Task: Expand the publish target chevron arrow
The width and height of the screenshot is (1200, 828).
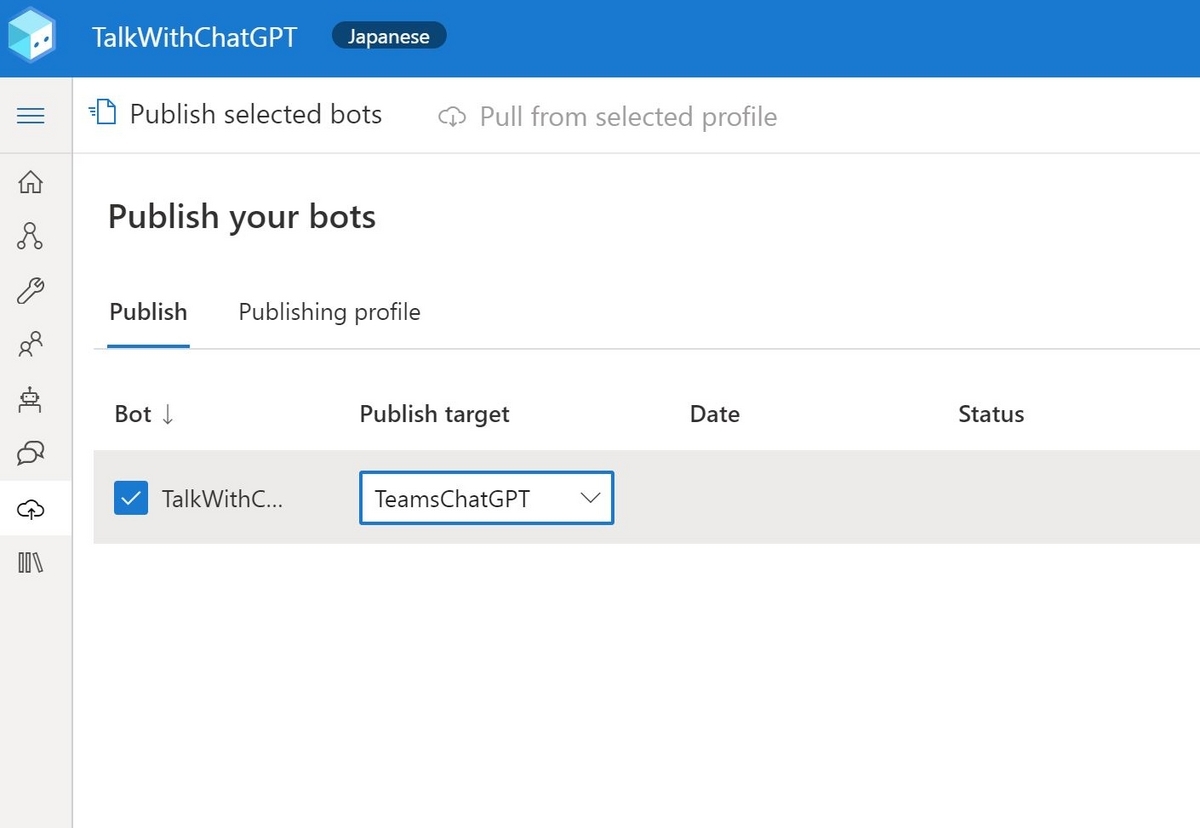Action: 591,497
